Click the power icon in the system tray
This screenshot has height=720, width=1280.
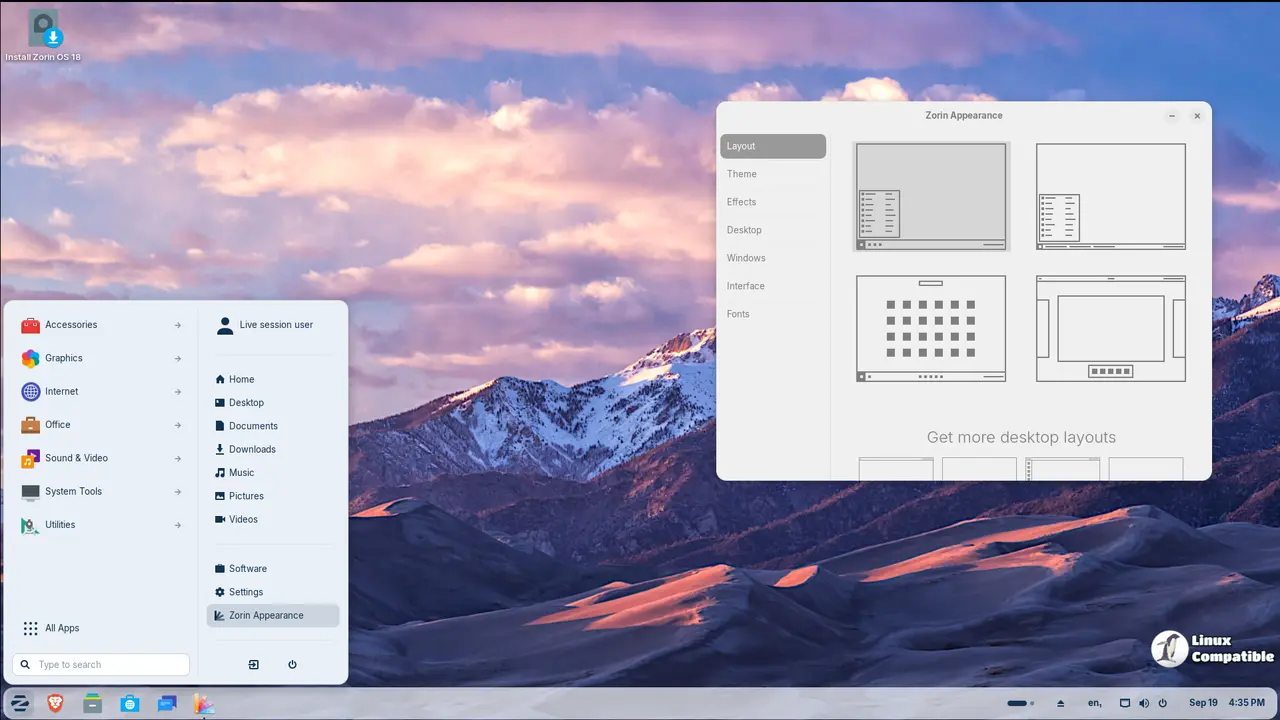click(1163, 703)
